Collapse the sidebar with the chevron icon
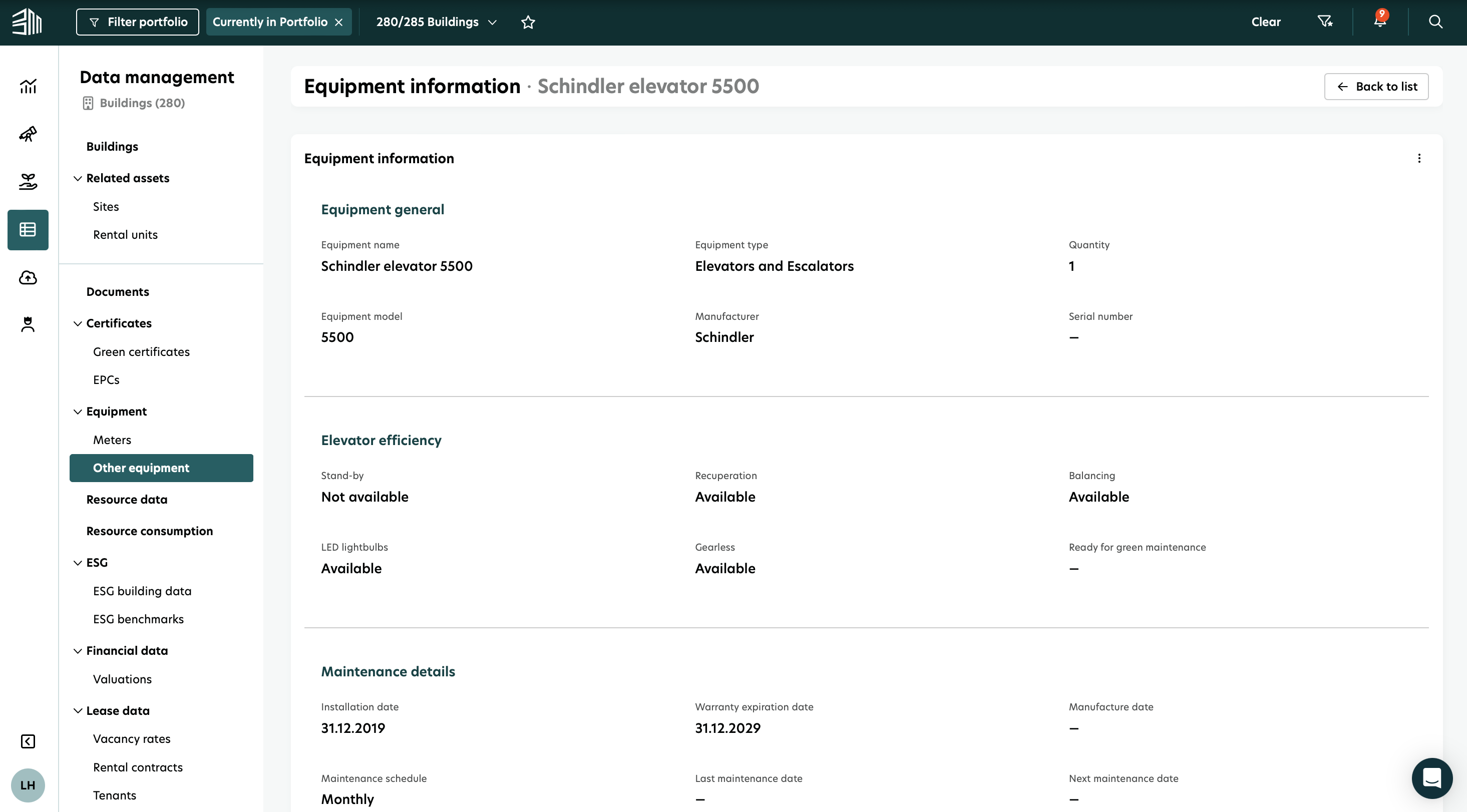 pyautogui.click(x=28, y=741)
